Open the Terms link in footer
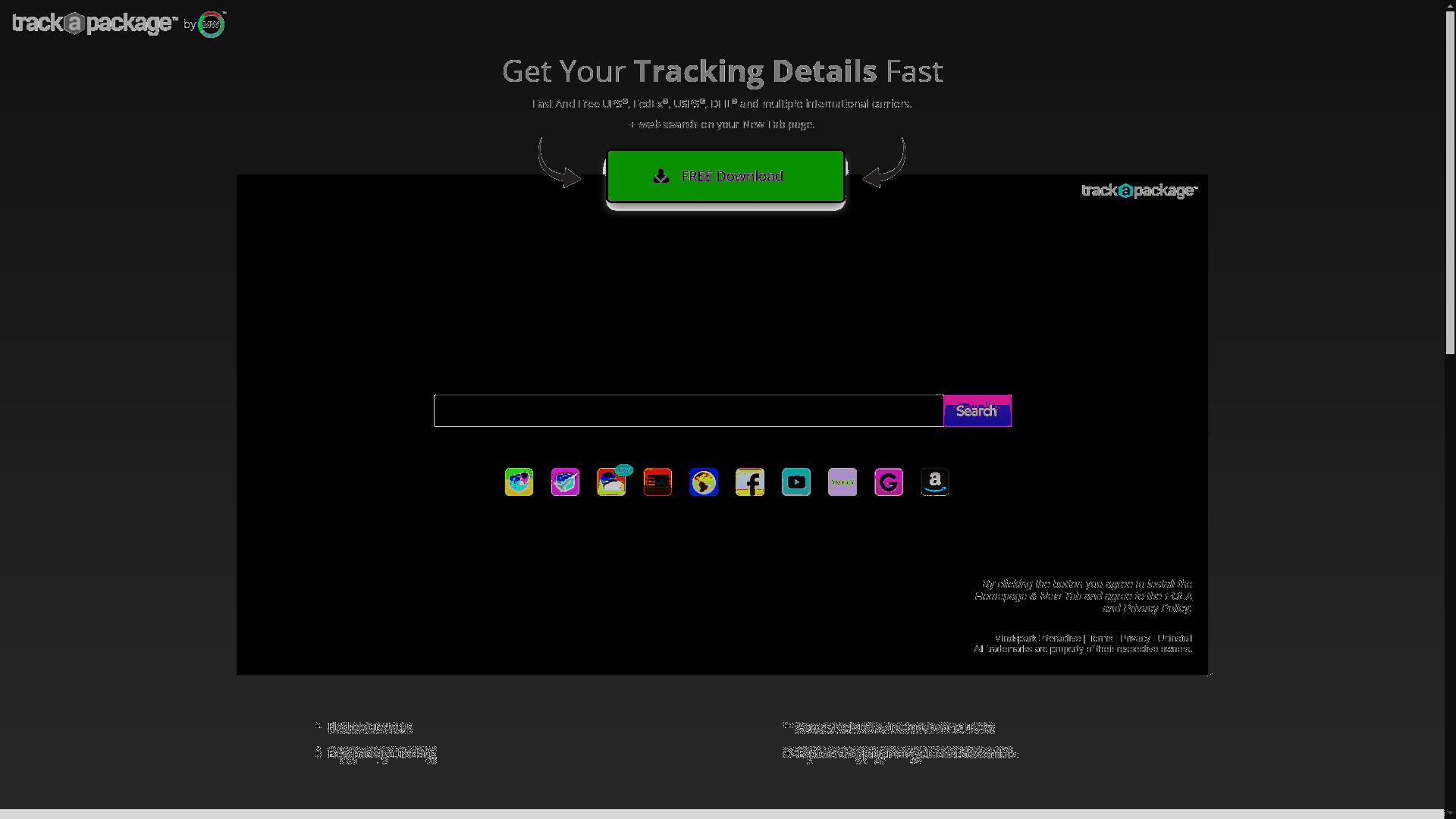This screenshot has height=819, width=1456. 1101,639
